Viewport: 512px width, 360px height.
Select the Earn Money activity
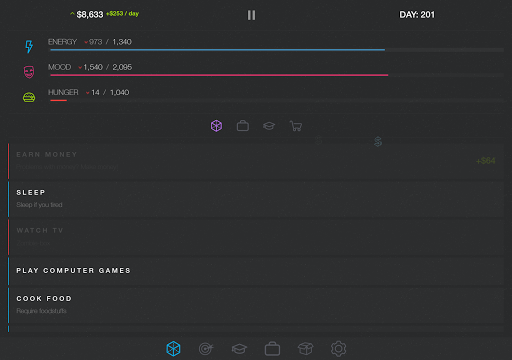click(x=256, y=161)
